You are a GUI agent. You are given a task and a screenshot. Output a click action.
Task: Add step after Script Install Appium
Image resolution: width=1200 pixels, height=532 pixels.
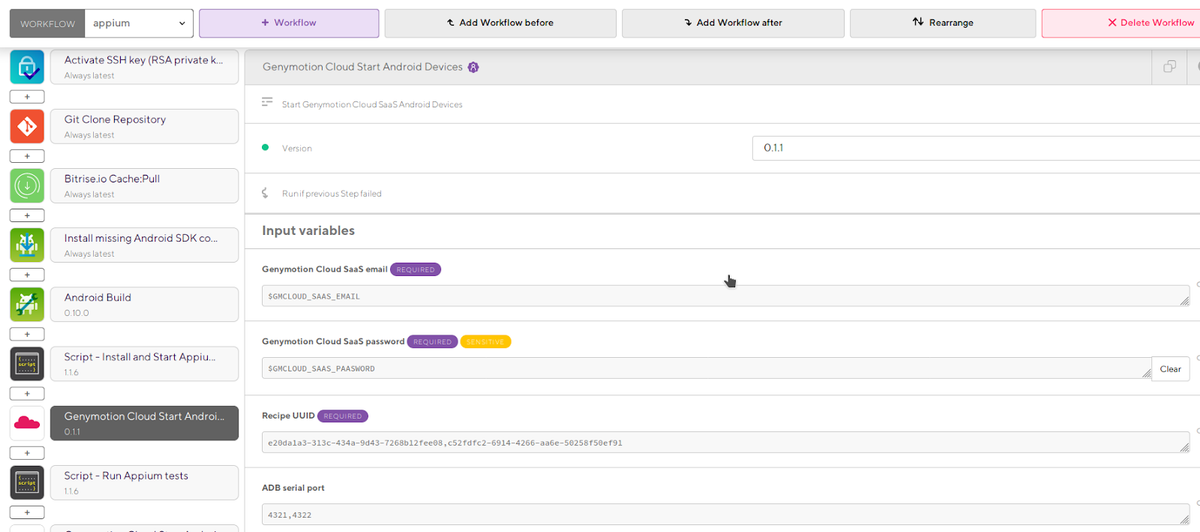27,394
